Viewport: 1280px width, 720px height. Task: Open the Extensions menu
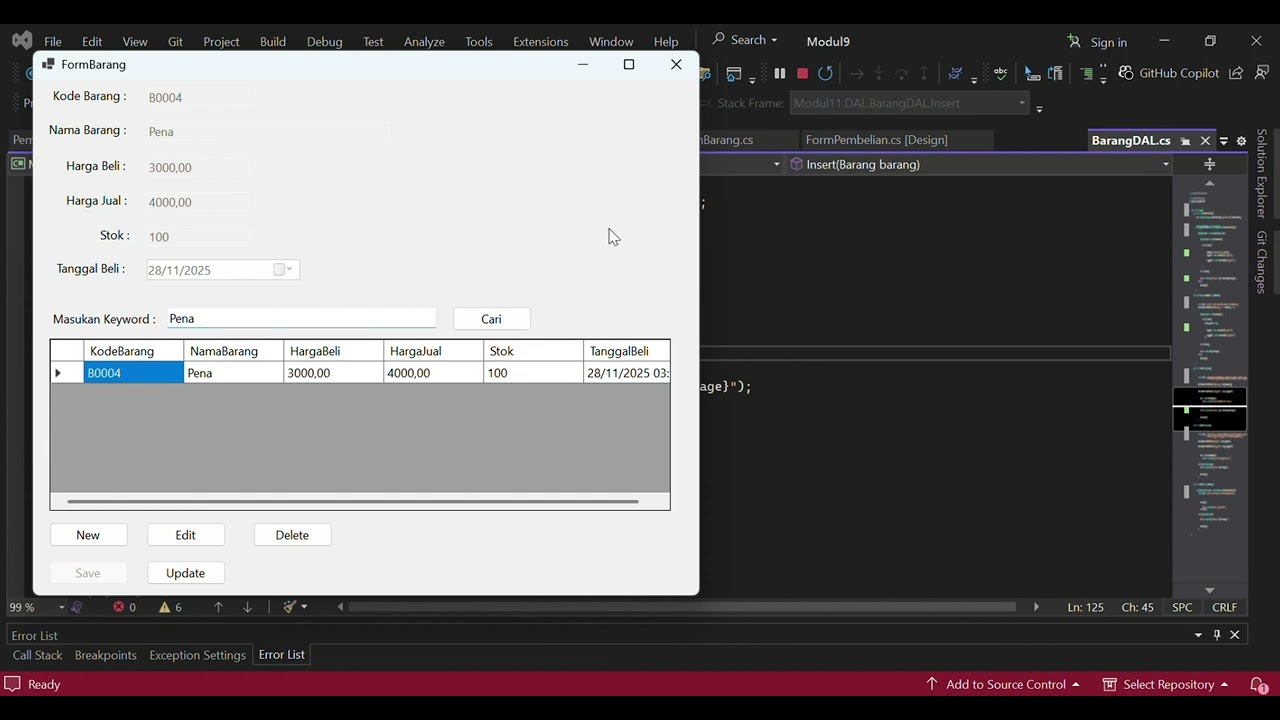tap(540, 42)
